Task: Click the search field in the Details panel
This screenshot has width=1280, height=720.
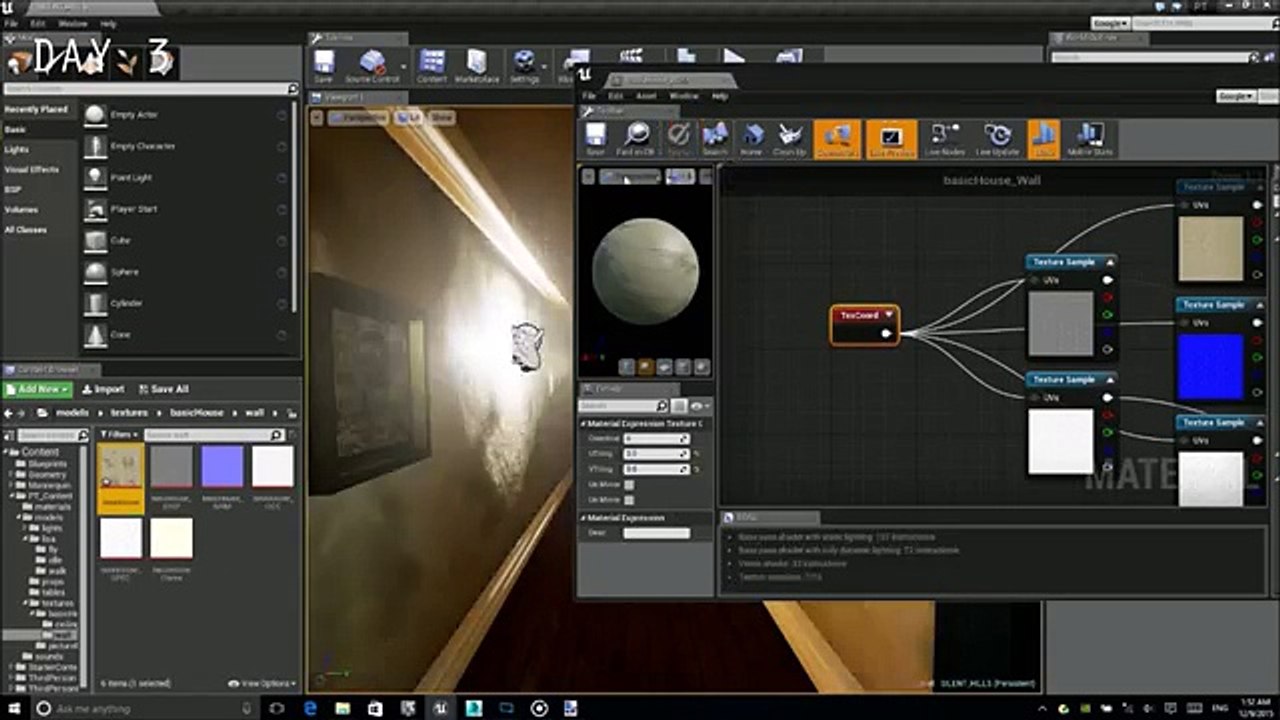Action: pyautogui.click(x=624, y=406)
